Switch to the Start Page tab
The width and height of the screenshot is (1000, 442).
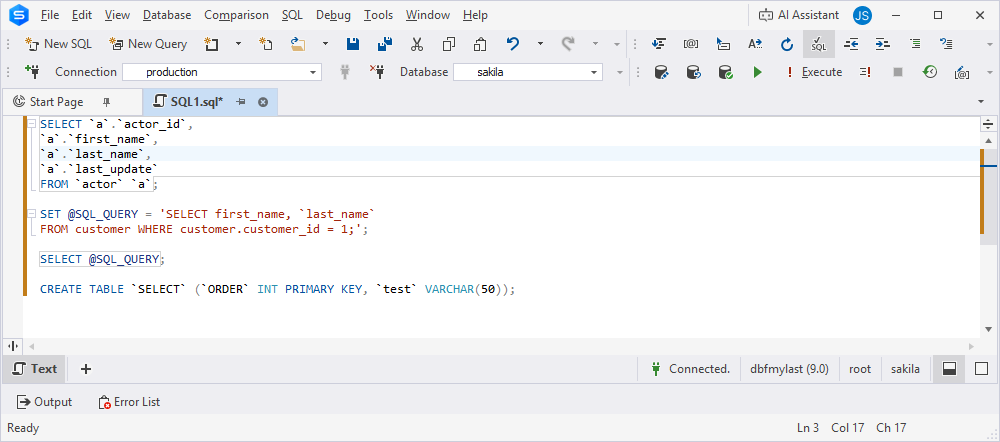57,102
